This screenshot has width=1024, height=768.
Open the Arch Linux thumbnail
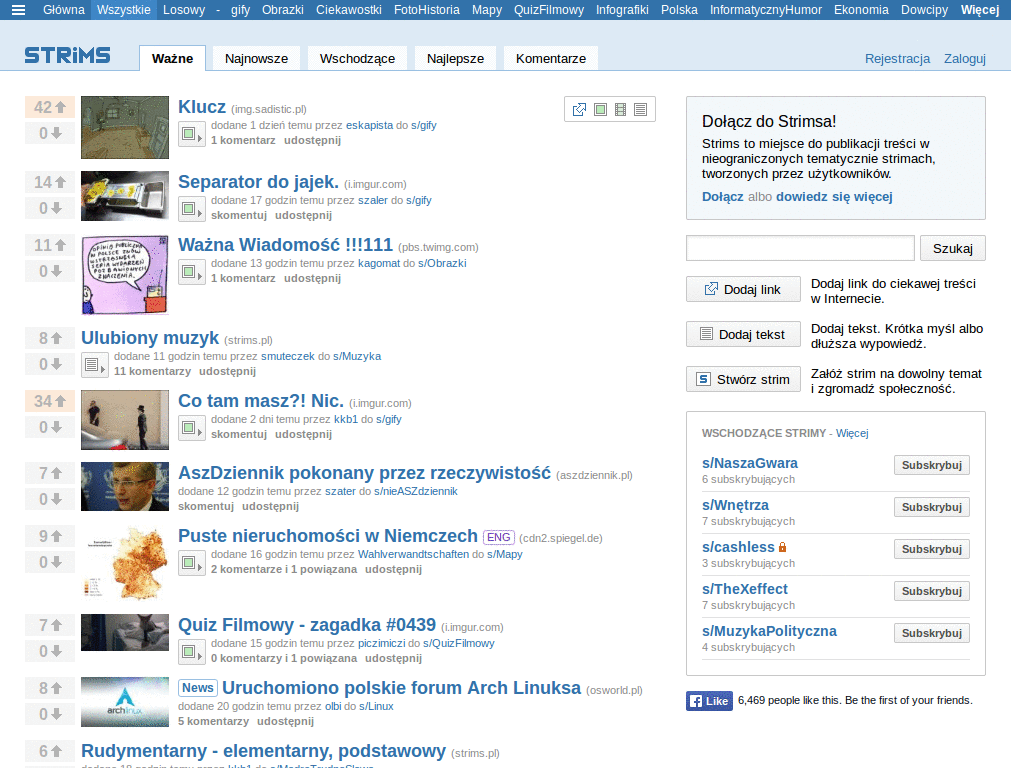point(125,702)
